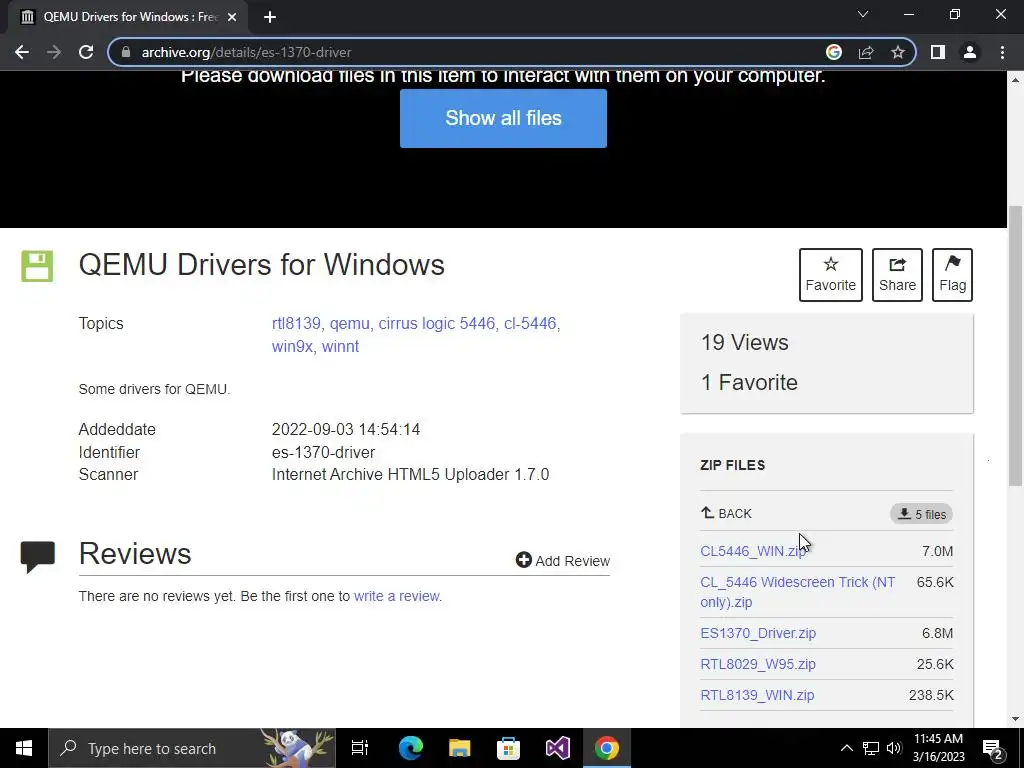
Task: Close the QEMU Drivers tab
Action: click(232, 17)
